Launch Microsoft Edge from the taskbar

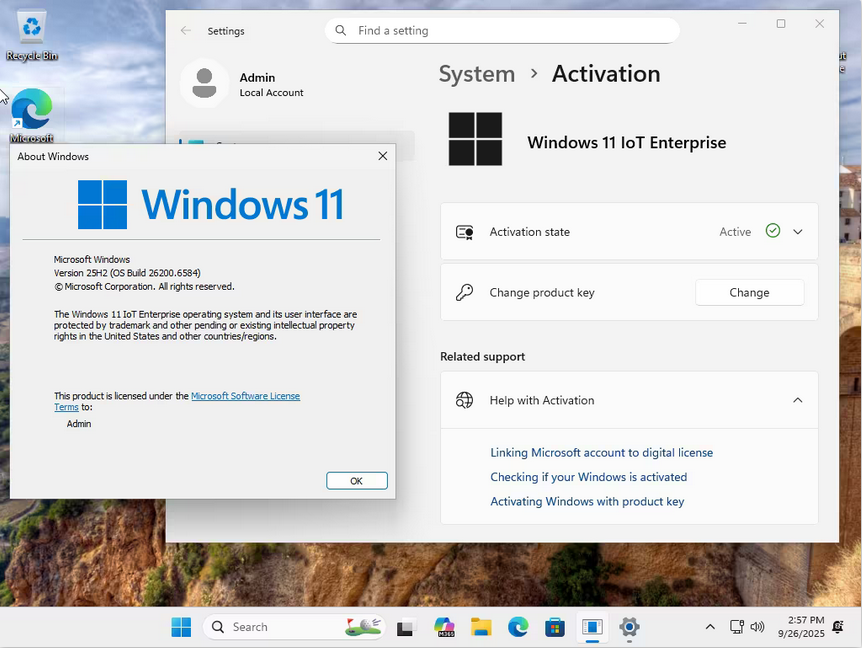[x=518, y=627]
